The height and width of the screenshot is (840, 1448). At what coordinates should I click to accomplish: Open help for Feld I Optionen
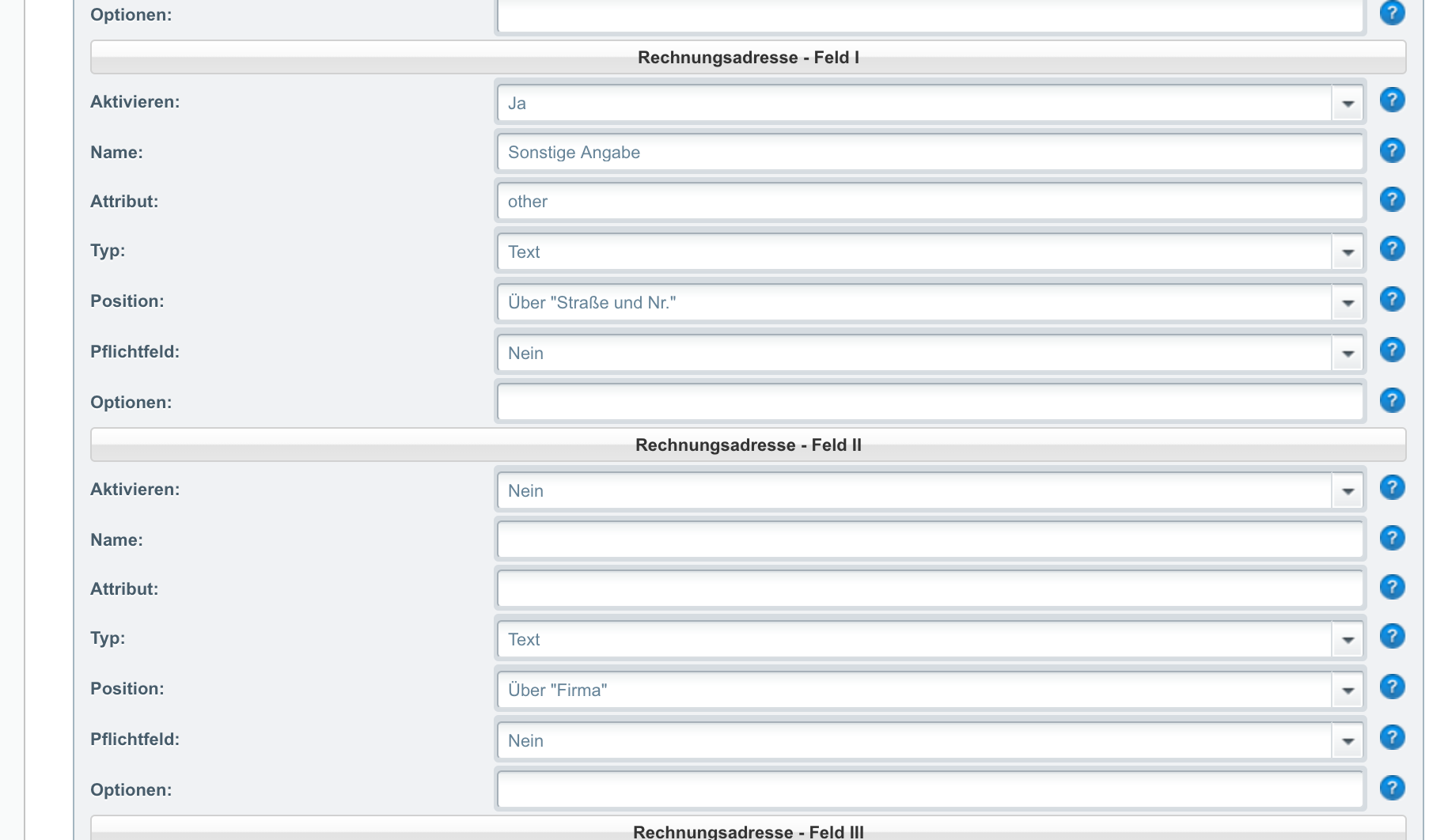tap(1392, 400)
